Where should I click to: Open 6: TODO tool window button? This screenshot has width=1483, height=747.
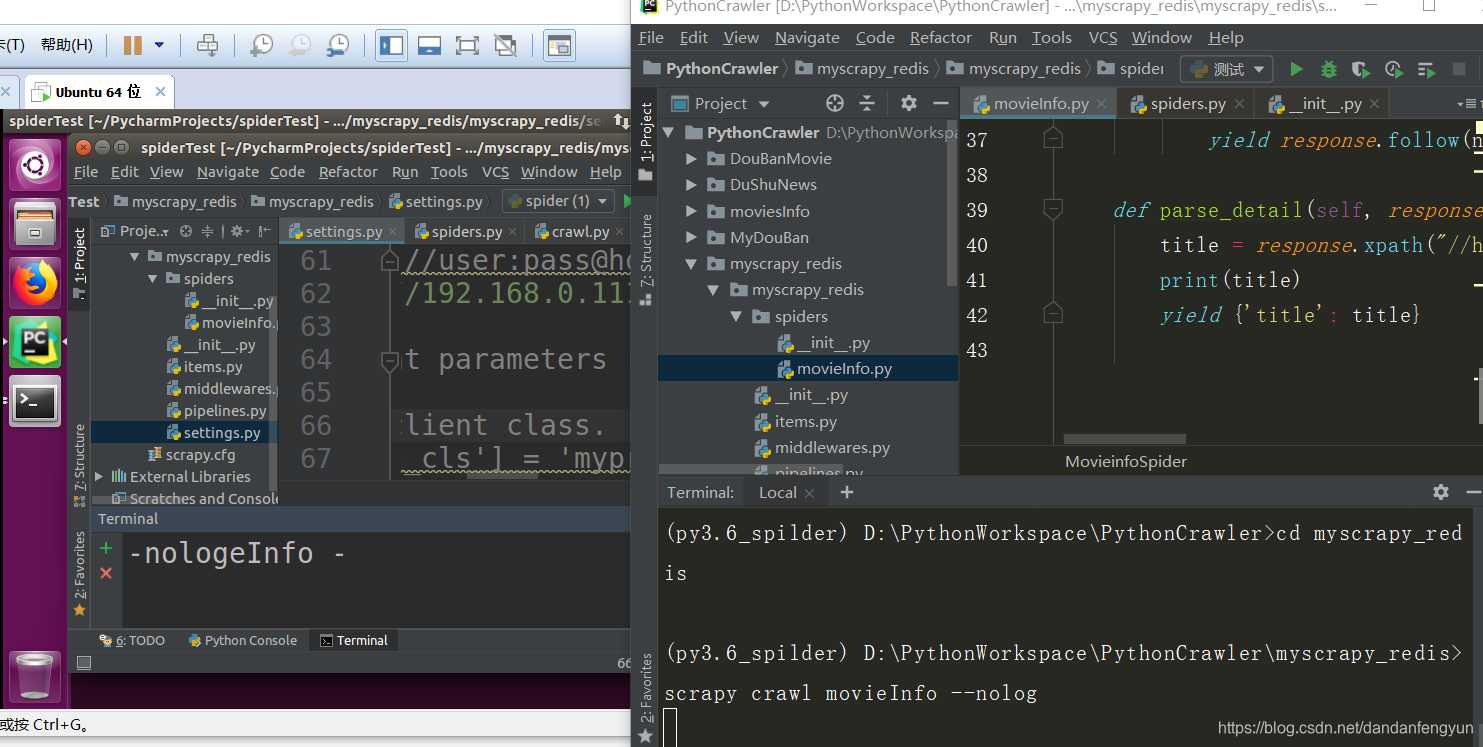(x=132, y=640)
